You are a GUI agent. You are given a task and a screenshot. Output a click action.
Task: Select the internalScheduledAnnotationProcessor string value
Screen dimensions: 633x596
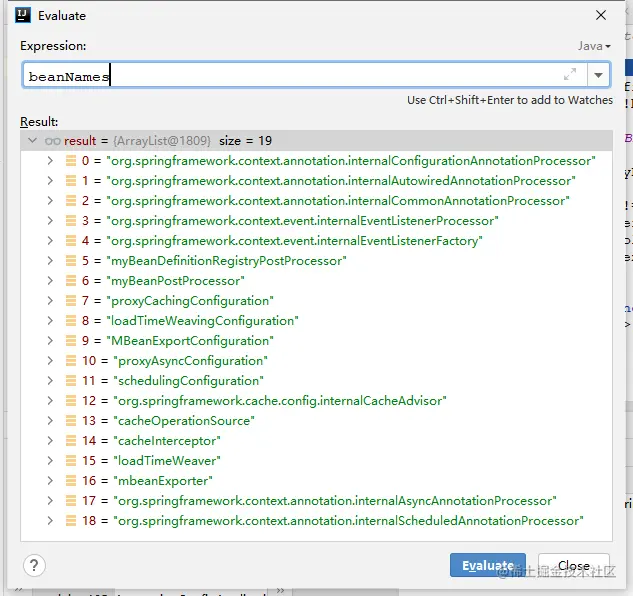tap(348, 520)
